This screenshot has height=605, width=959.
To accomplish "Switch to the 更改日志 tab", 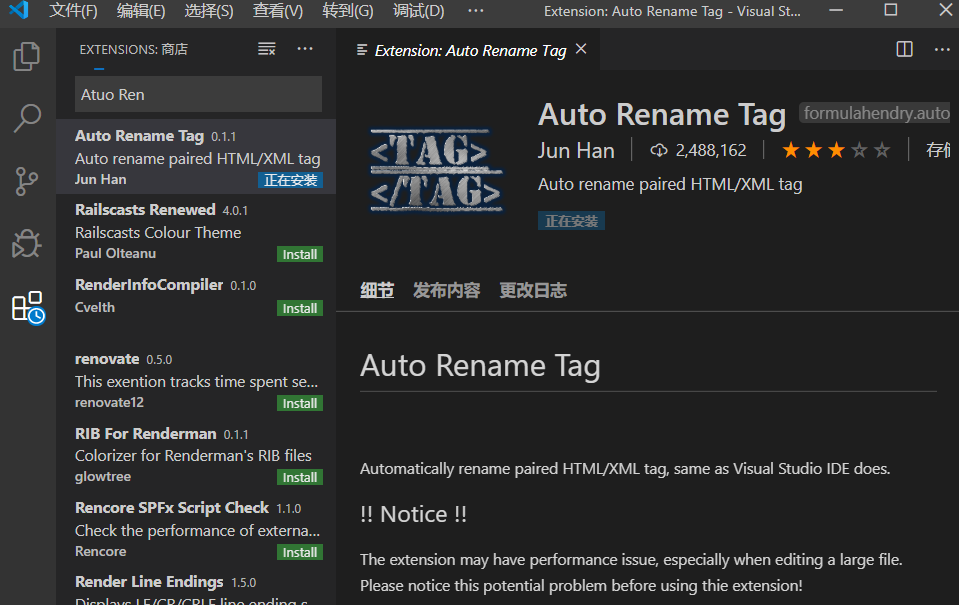I will tap(533, 290).
